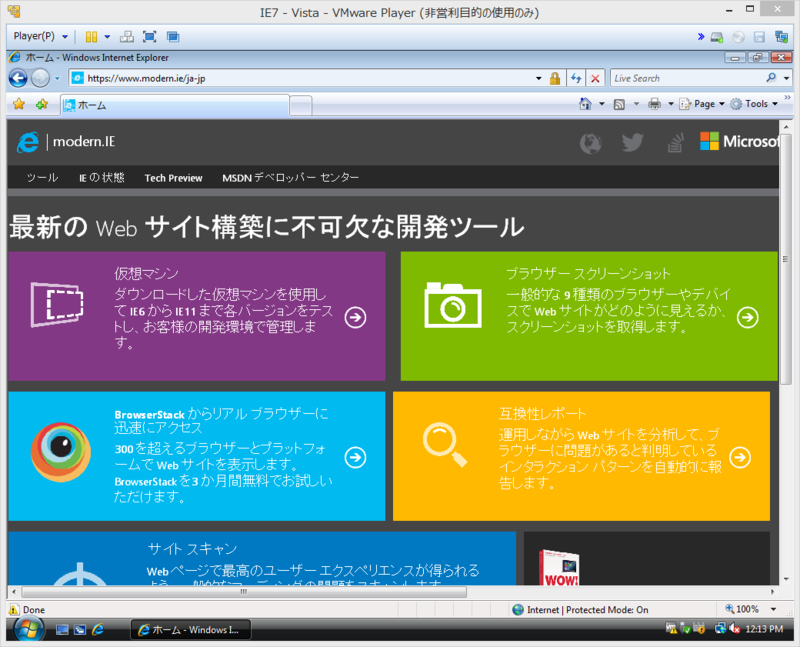Image resolution: width=800 pixels, height=647 pixels.
Task: Click the BrowserStack eye logo
Action: [61, 452]
